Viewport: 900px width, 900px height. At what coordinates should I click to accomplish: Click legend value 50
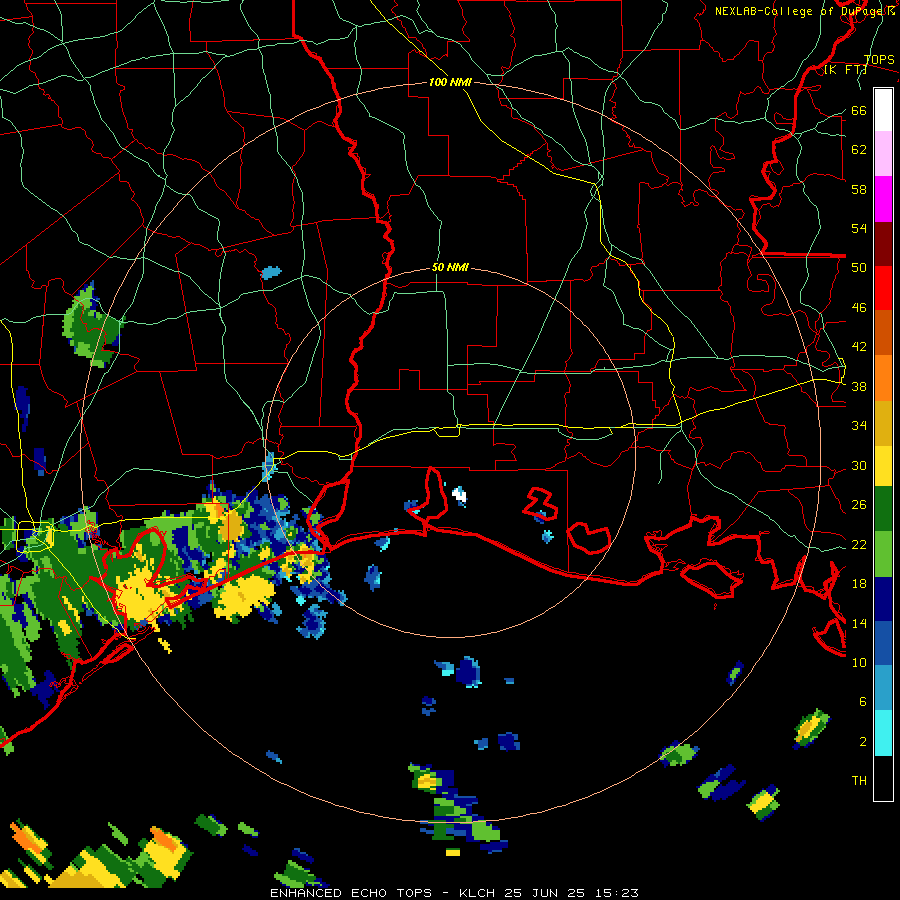[859, 267]
